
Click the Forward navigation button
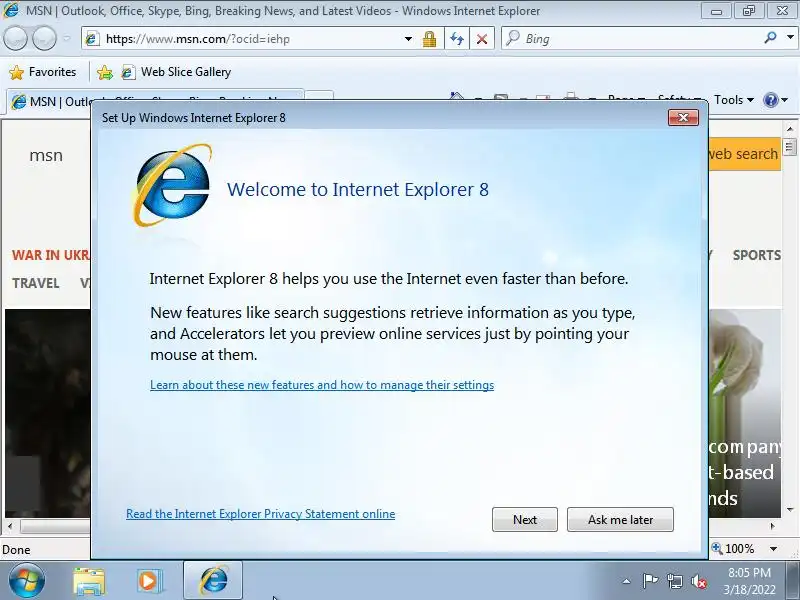[x=44, y=38]
